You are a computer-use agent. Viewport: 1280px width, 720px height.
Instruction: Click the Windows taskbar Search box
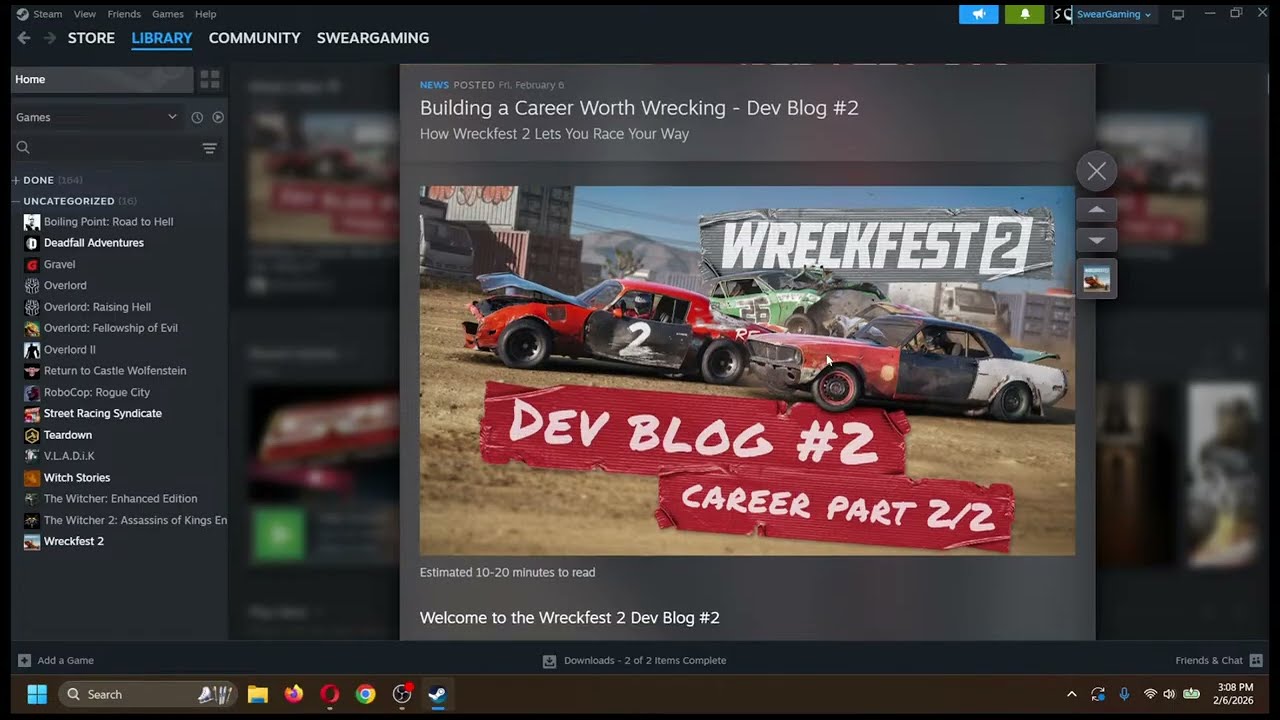pyautogui.click(x=148, y=694)
